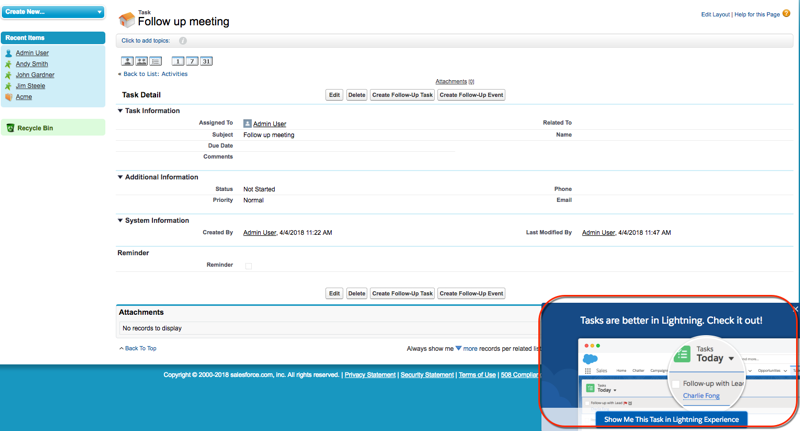Click the Follow up meeting subject value
This screenshot has height=431, width=800.
point(269,135)
